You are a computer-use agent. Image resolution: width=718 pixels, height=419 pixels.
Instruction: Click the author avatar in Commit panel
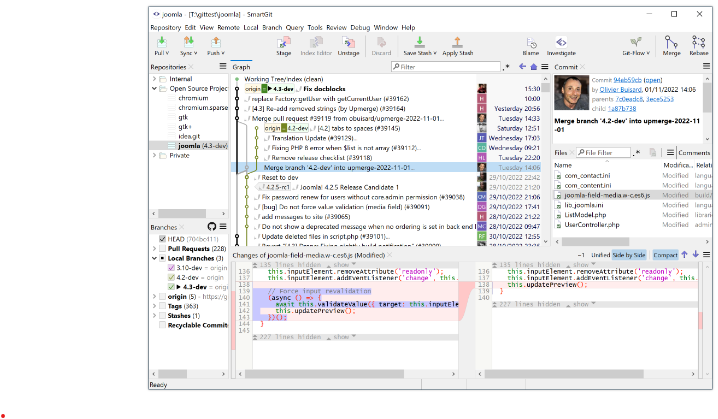click(571, 93)
